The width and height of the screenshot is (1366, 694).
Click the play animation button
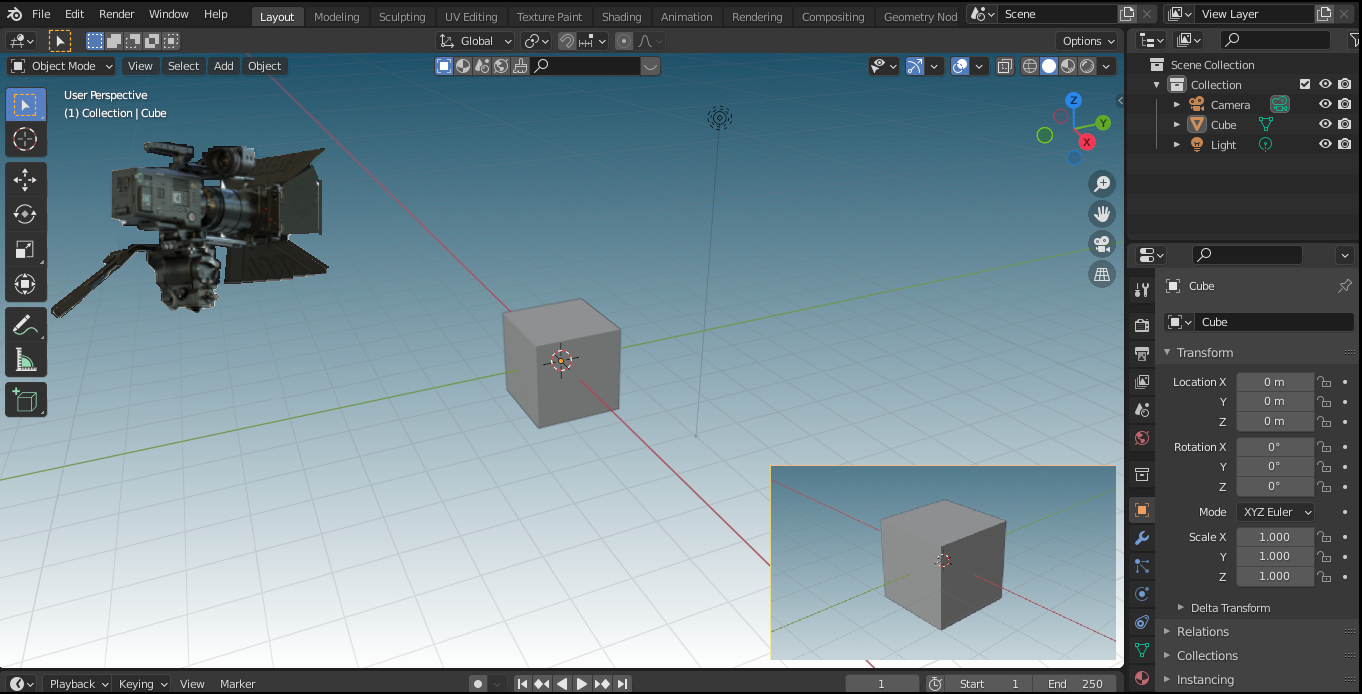tap(582, 684)
